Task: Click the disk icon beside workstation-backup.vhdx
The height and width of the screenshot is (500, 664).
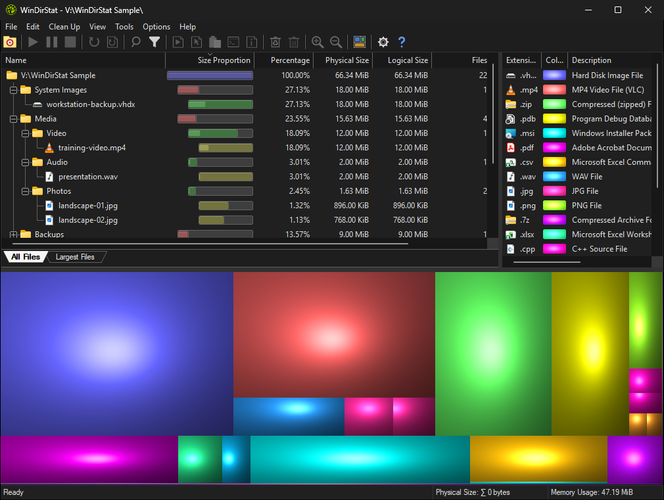Action: tap(38, 105)
